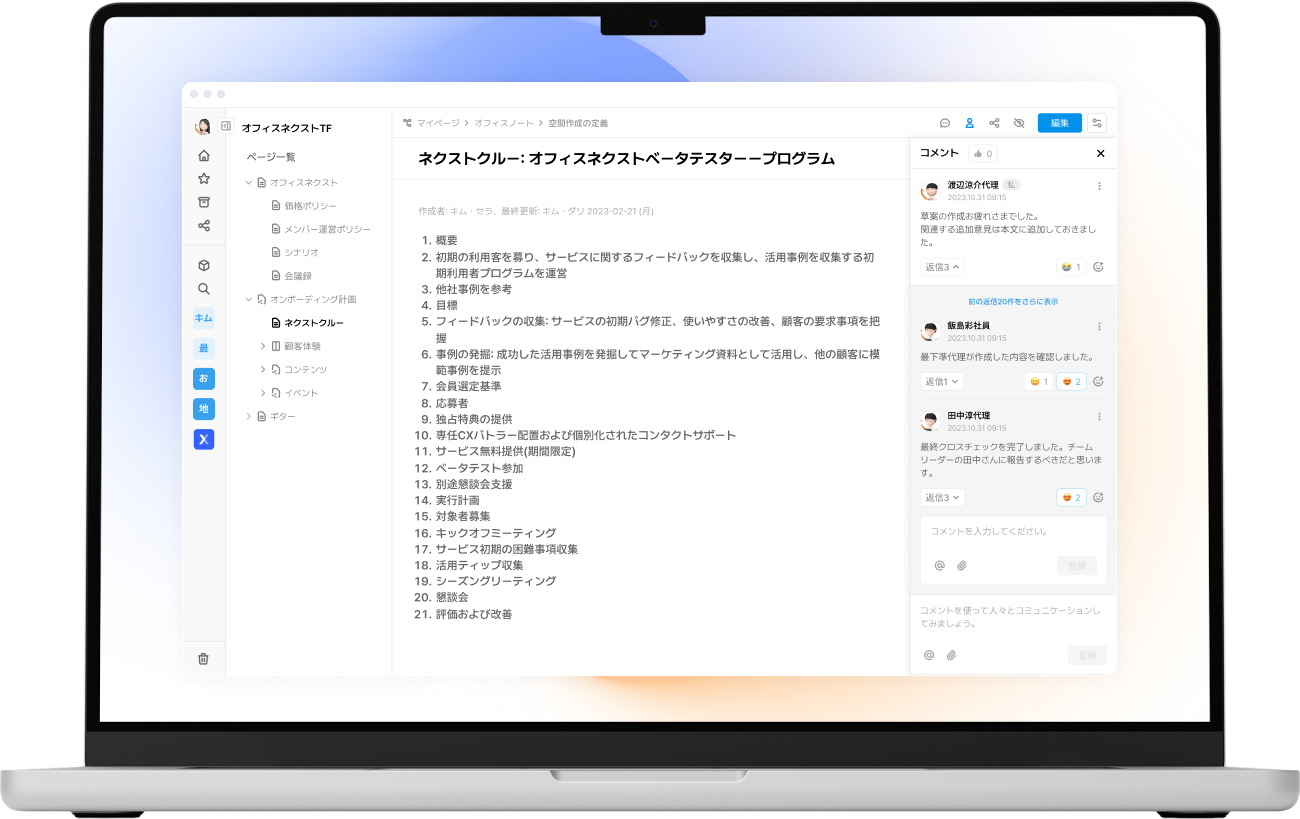Open search with the magnifier icon

click(204, 289)
